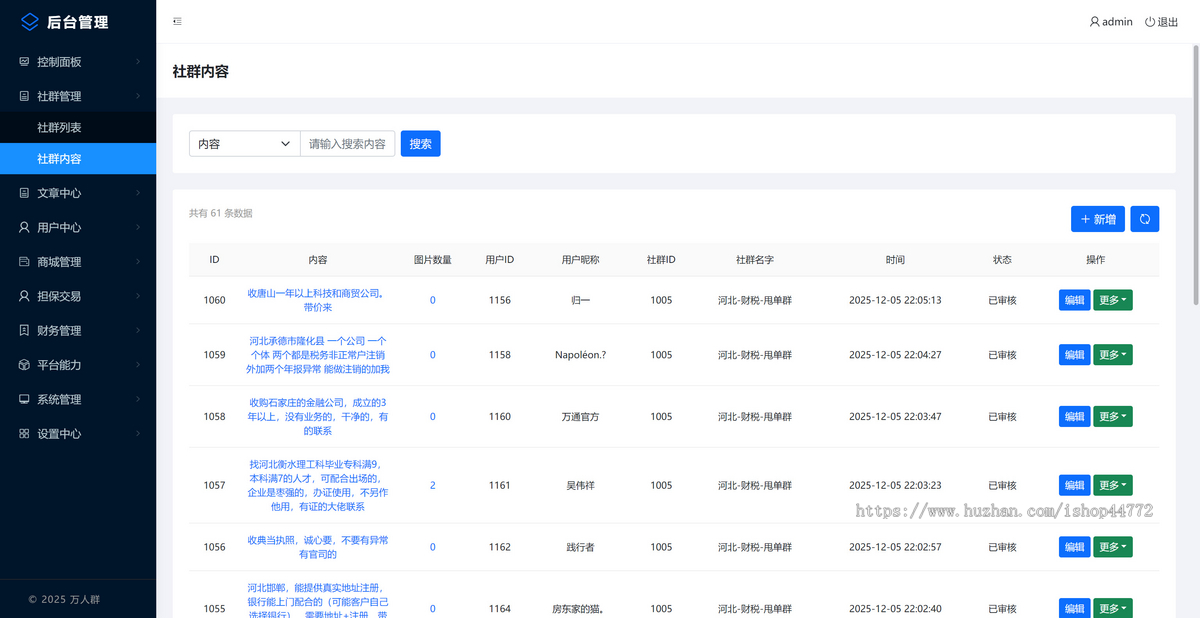
Task: Click the admin user icon
Action: [1094, 22]
